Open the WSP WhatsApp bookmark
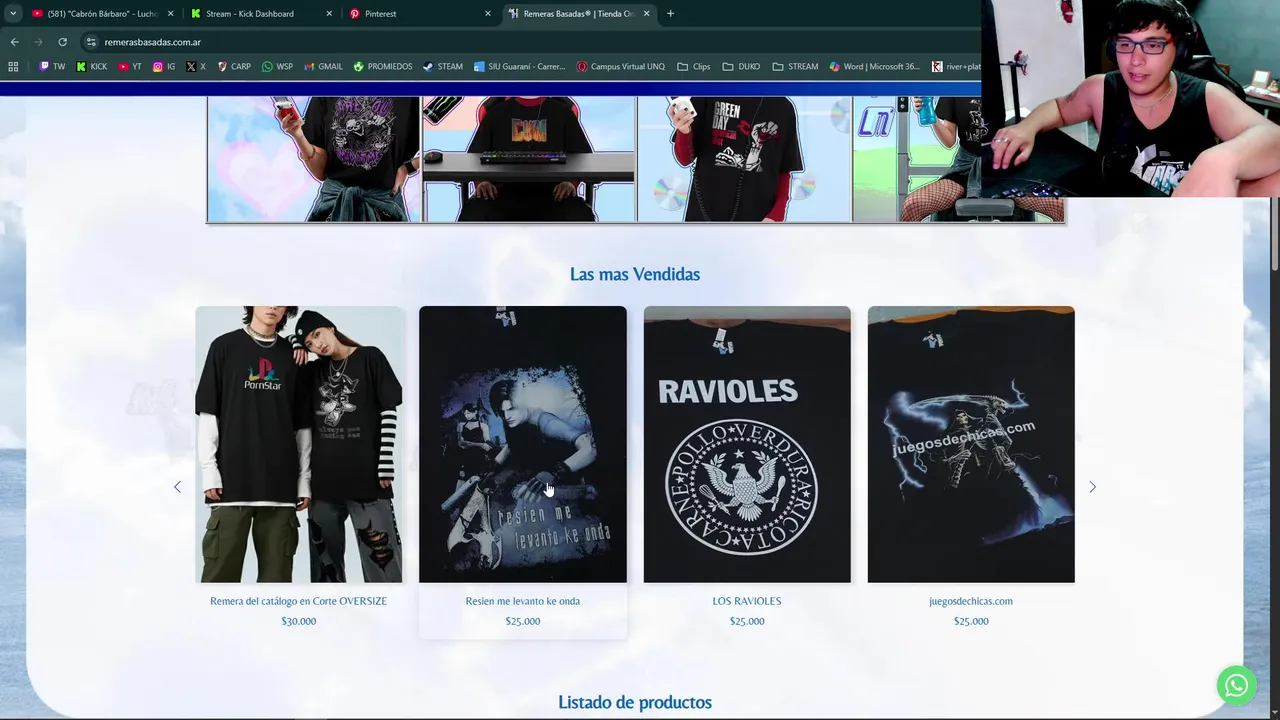The height and width of the screenshot is (720, 1280). (x=277, y=67)
